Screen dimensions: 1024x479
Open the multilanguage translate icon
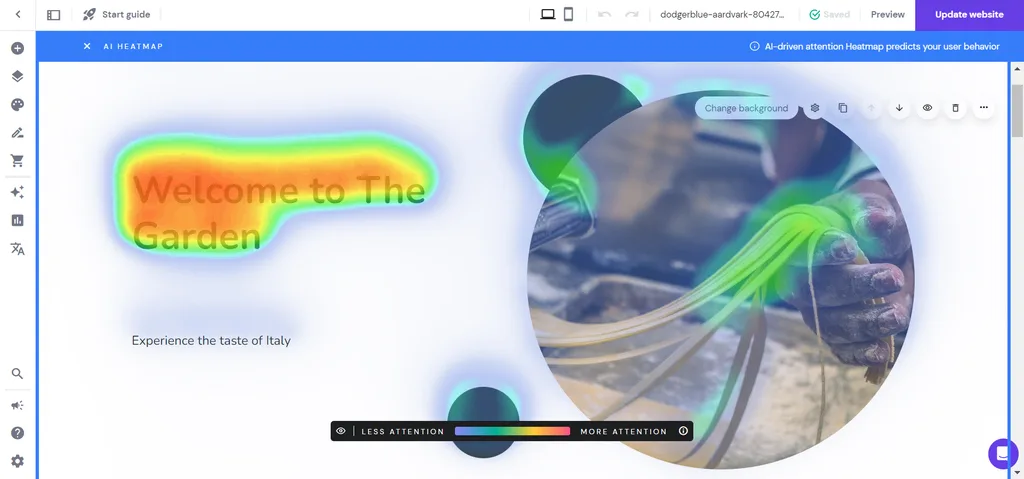[18, 248]
